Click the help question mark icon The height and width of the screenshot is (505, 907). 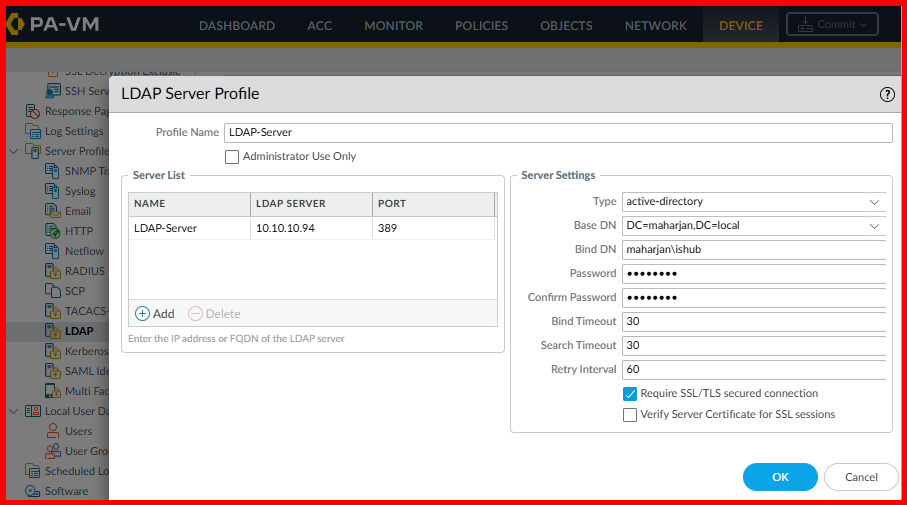887,94
